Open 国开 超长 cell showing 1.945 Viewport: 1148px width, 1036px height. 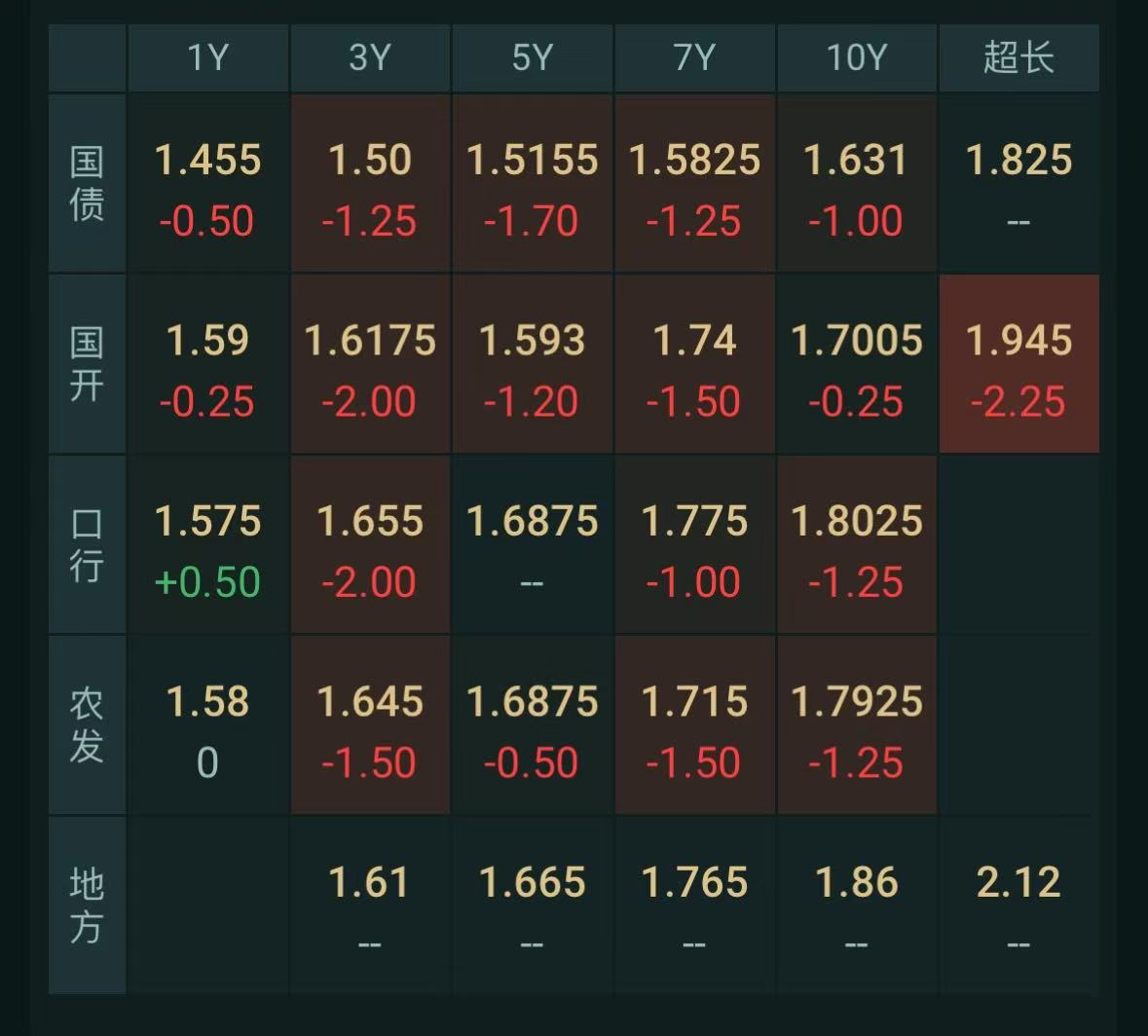coord(1019,364)
